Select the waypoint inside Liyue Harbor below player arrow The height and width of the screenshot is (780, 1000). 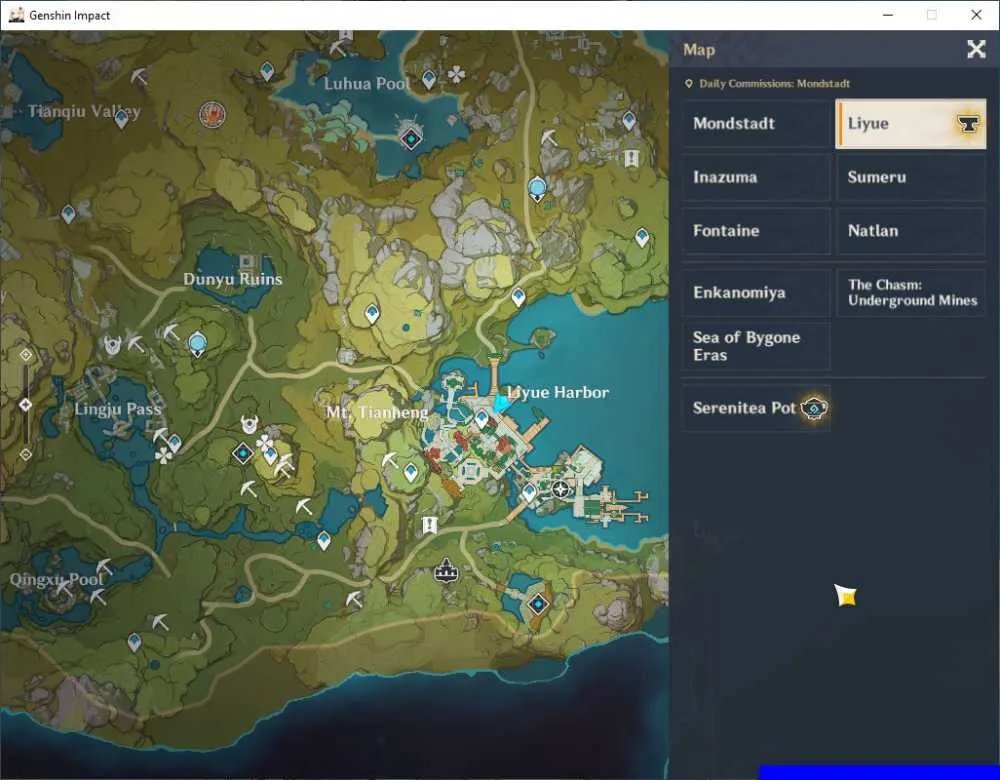[482, 419]
